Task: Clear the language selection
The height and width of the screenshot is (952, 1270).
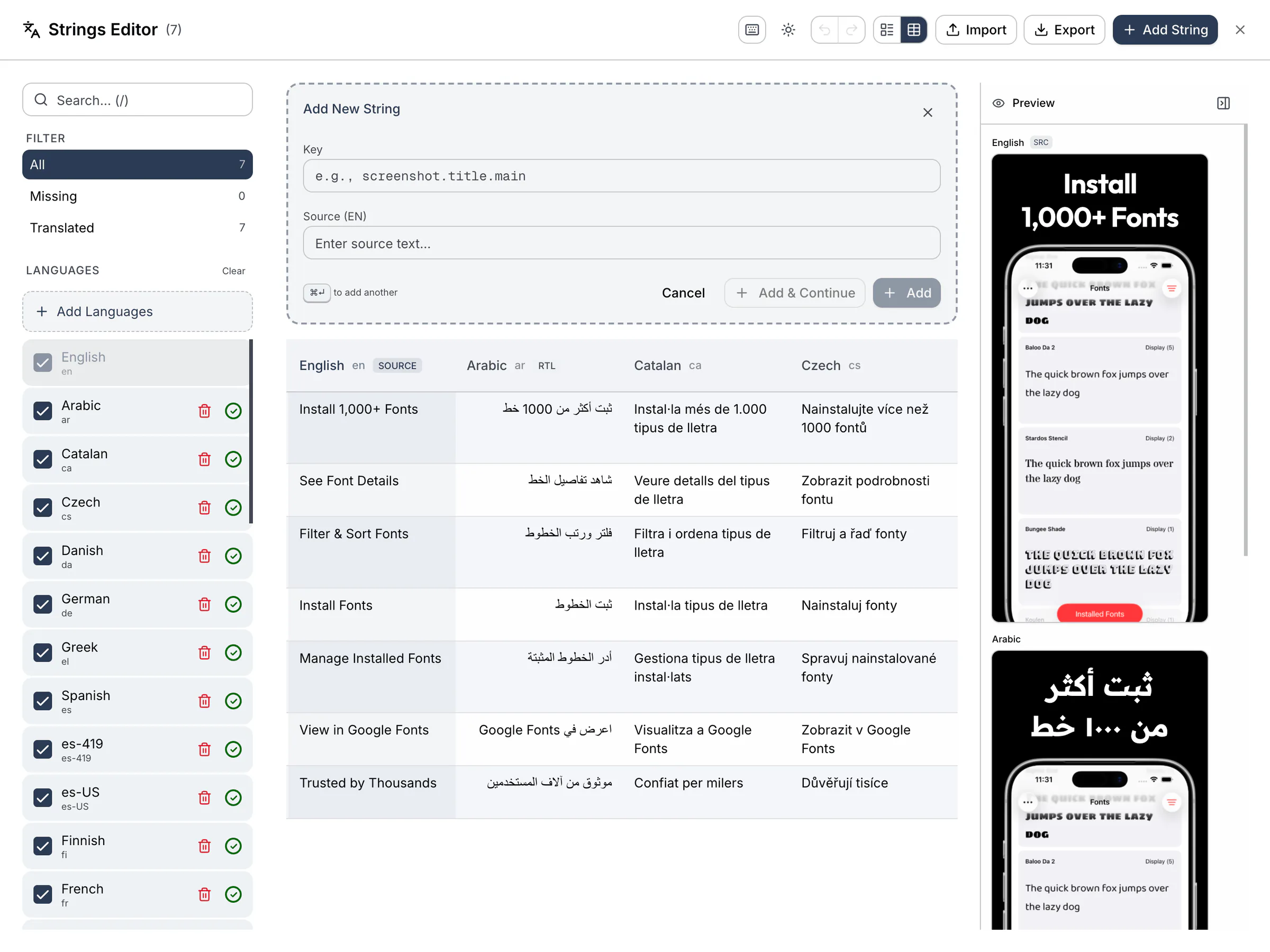Action: tap(233, 270)
